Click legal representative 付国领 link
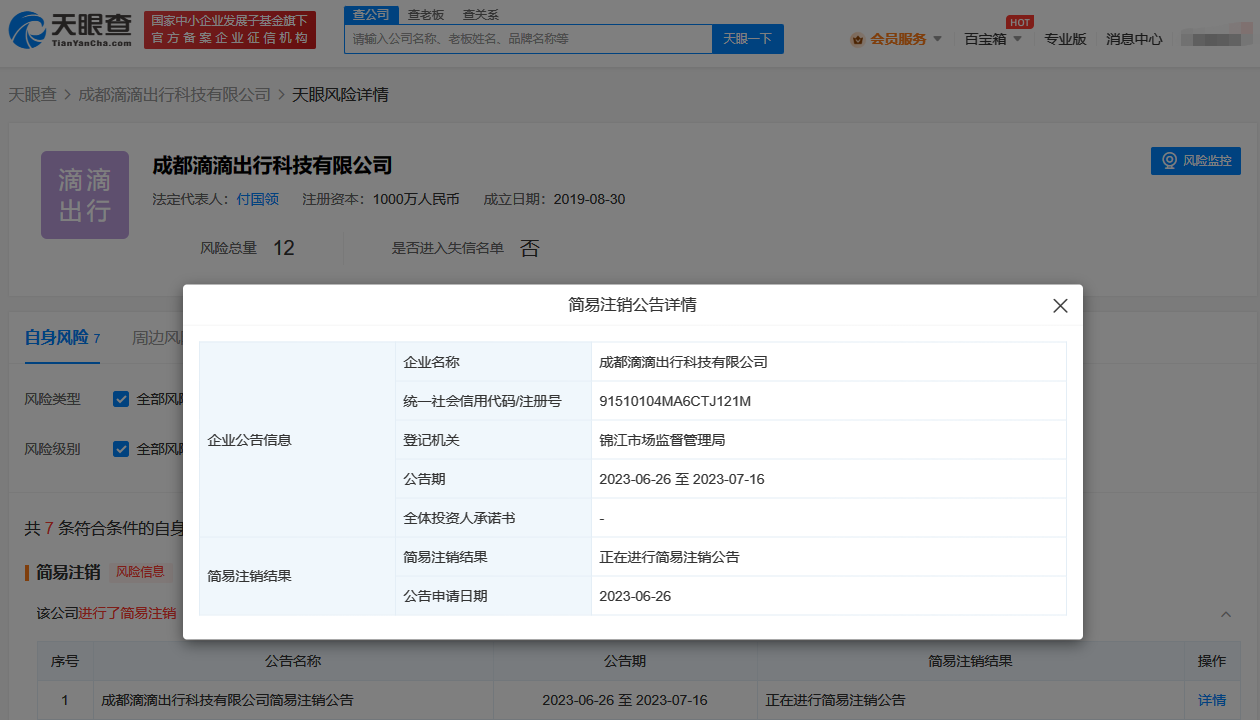 257,199
